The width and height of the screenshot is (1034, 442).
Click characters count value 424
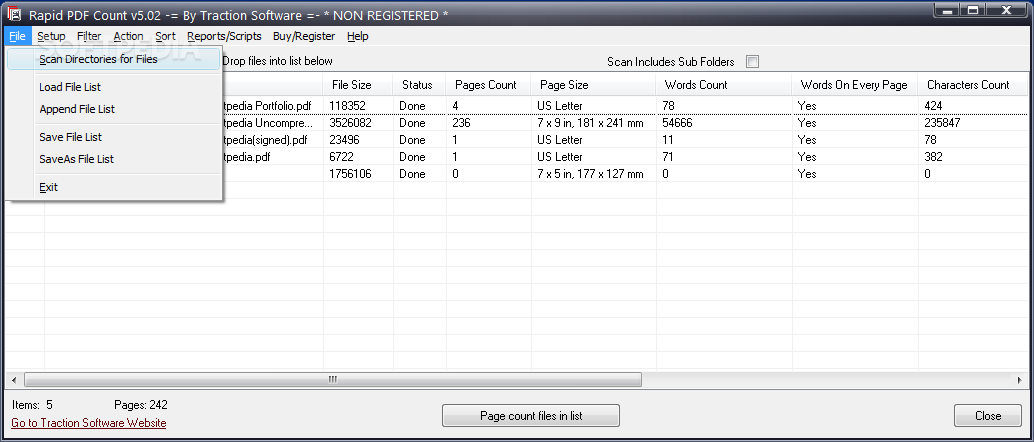(933, 106)
